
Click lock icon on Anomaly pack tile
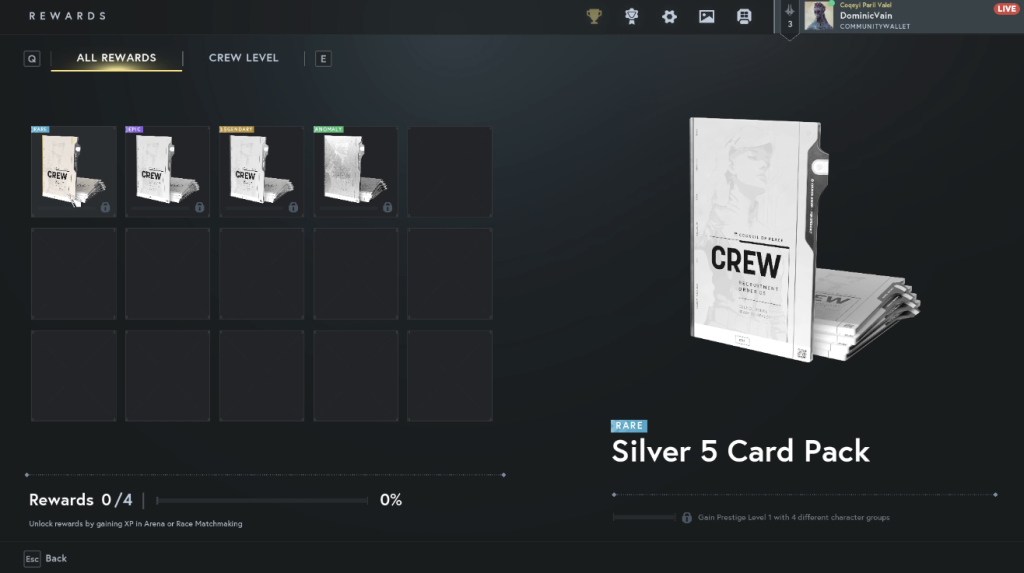pyautogui.click(x=387, y=207)
